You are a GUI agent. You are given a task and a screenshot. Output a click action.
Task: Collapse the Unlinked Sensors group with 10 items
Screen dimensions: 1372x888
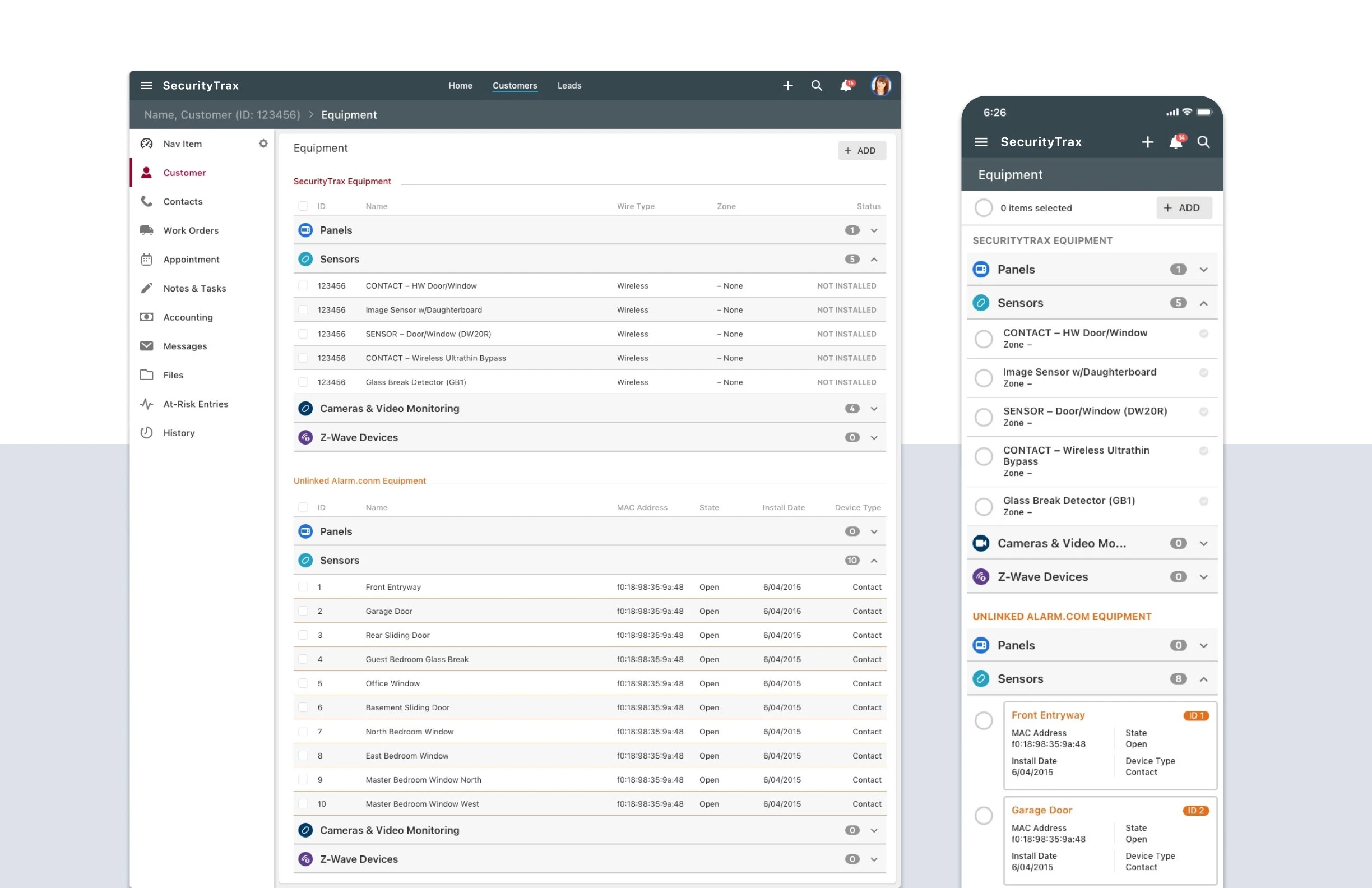click(x=874, y=561)
